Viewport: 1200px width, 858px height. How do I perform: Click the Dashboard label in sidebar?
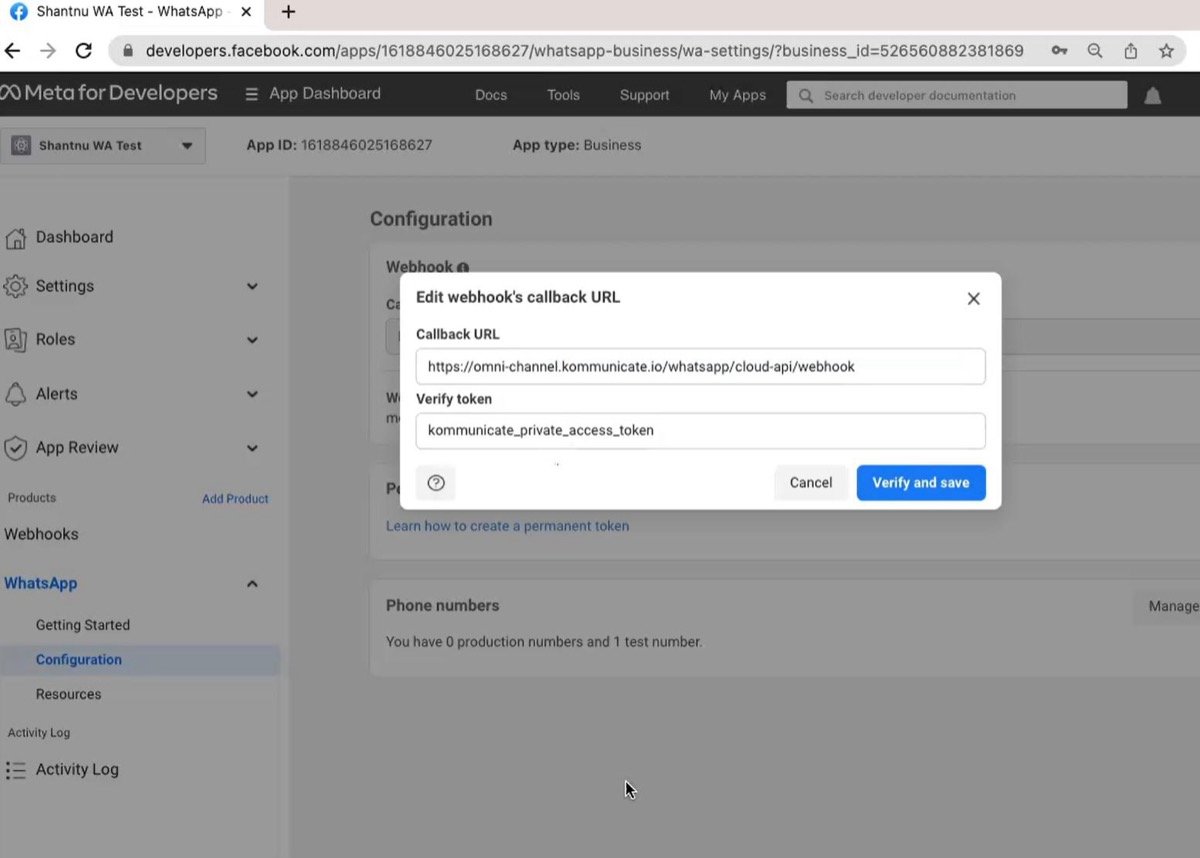click(74, 237)
